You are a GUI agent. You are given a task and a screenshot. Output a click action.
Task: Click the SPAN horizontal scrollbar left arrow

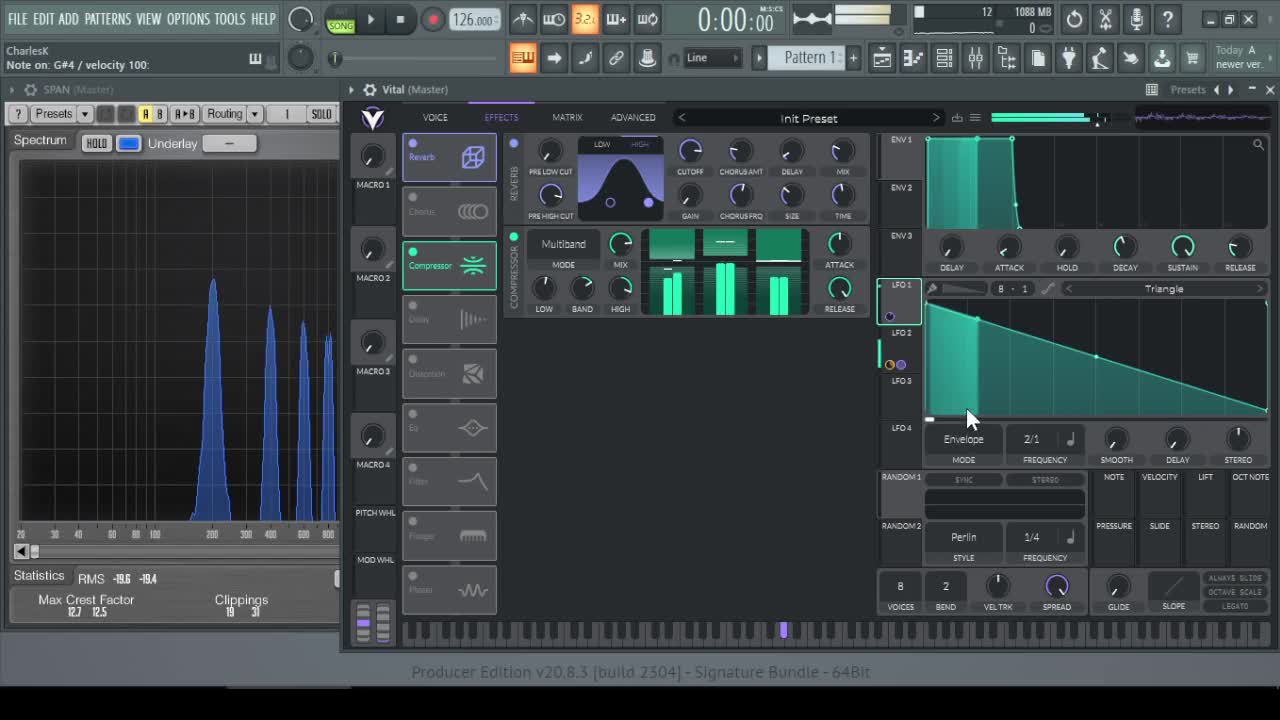point(21,551)
